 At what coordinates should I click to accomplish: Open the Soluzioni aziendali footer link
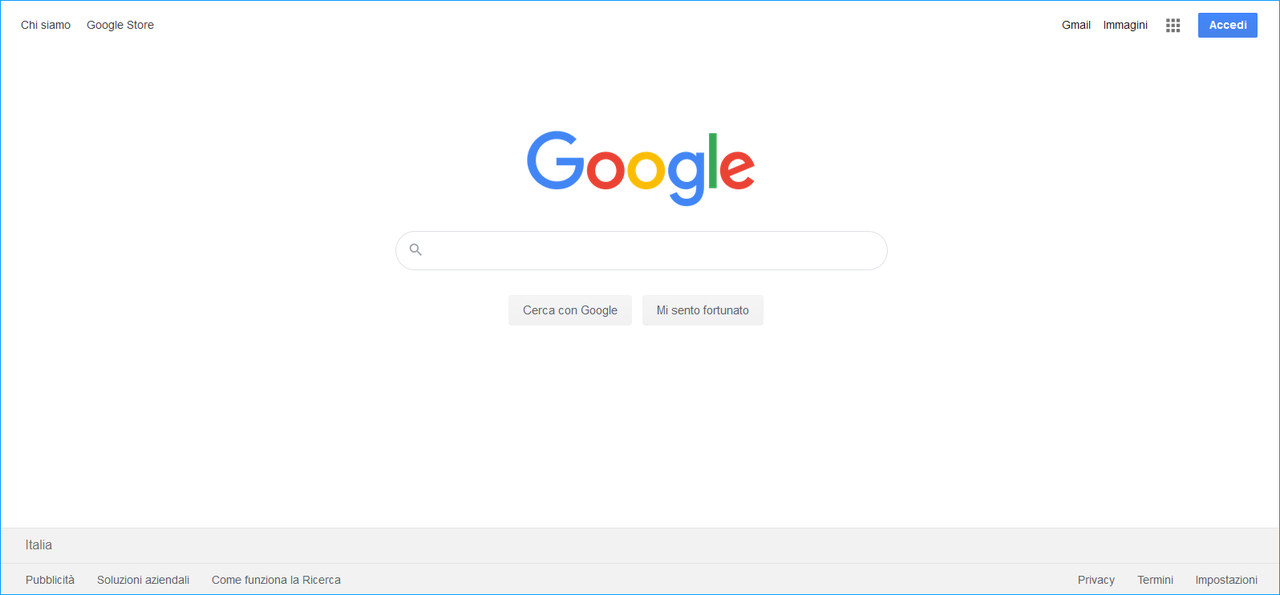[143, 580]
